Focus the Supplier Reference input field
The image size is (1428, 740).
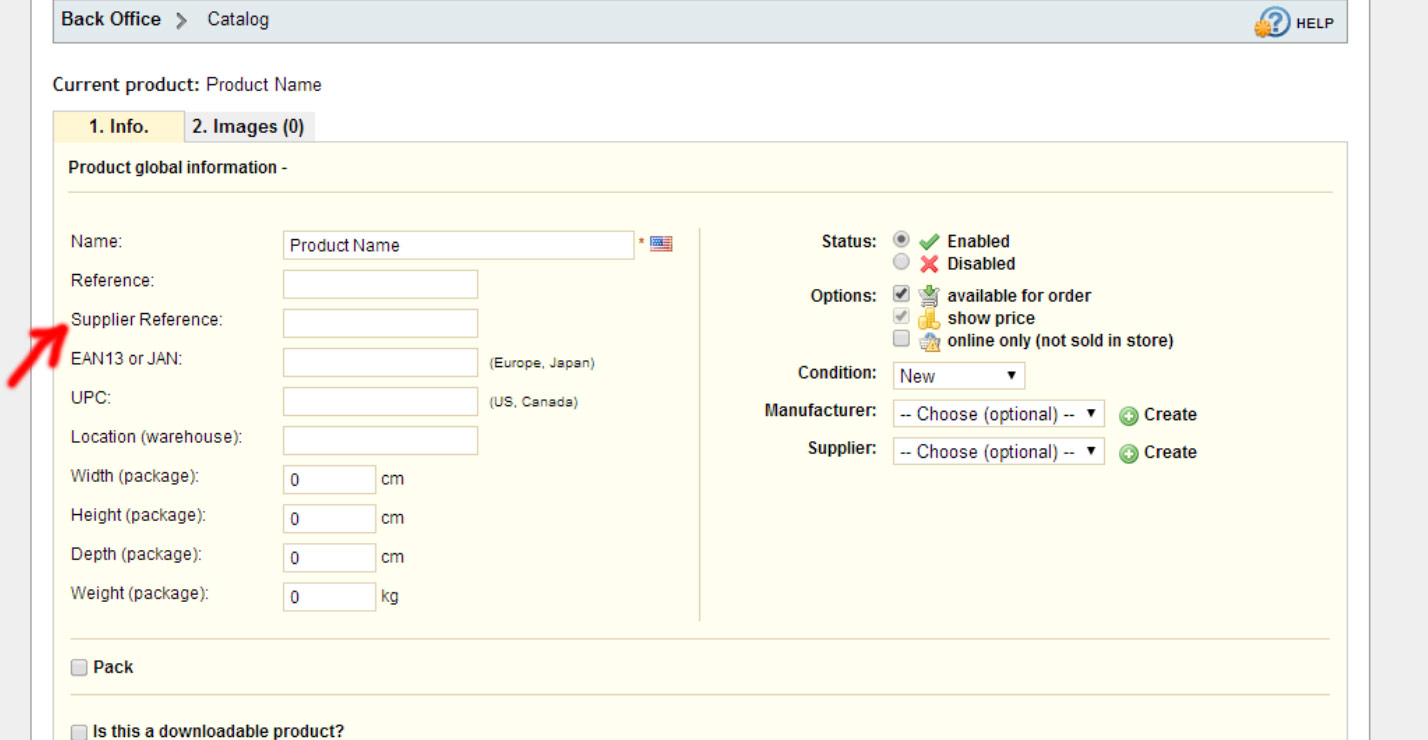click(380, 323)
